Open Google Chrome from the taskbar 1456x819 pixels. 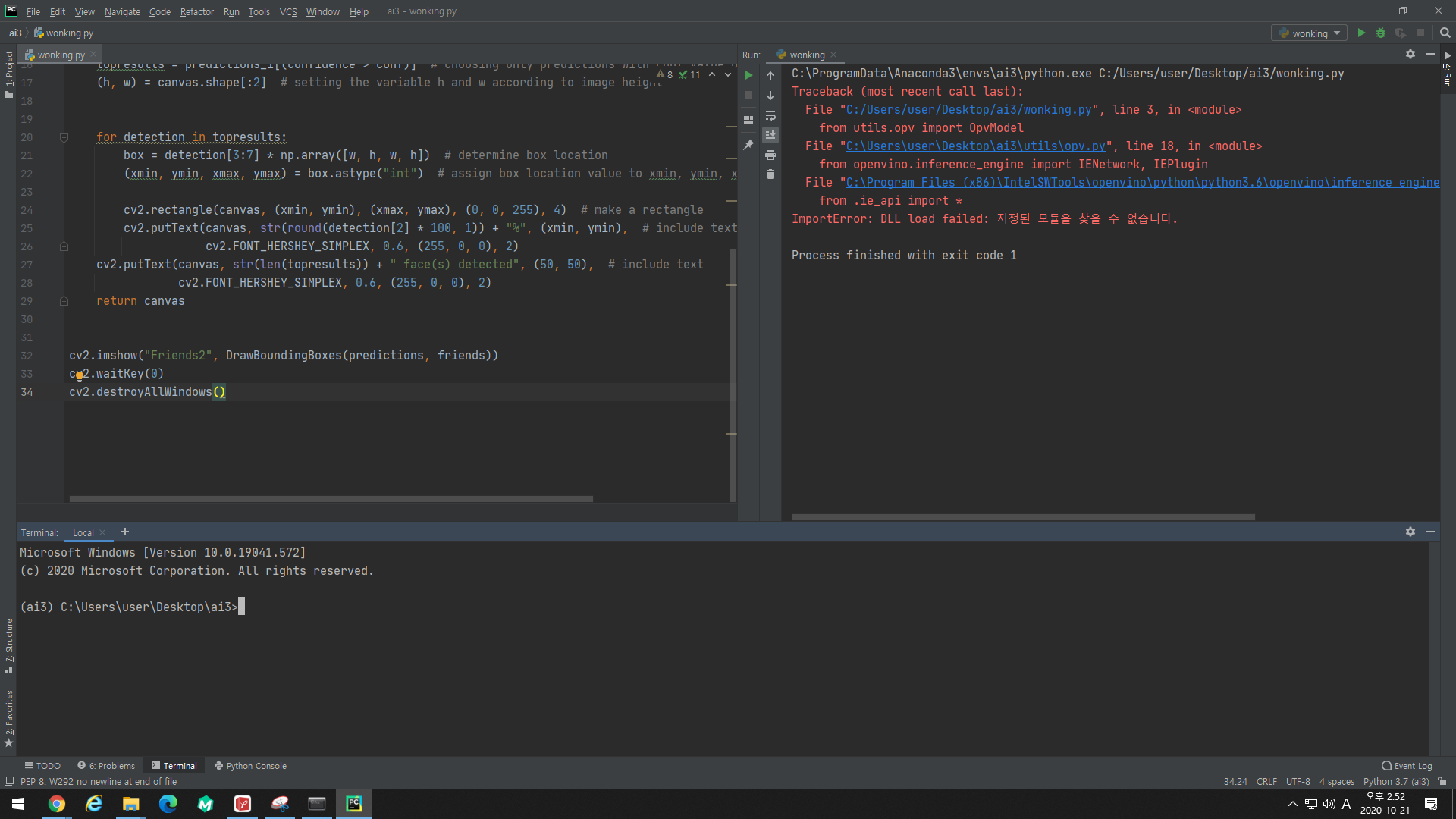pyautogui.click(x=57, y=804)
